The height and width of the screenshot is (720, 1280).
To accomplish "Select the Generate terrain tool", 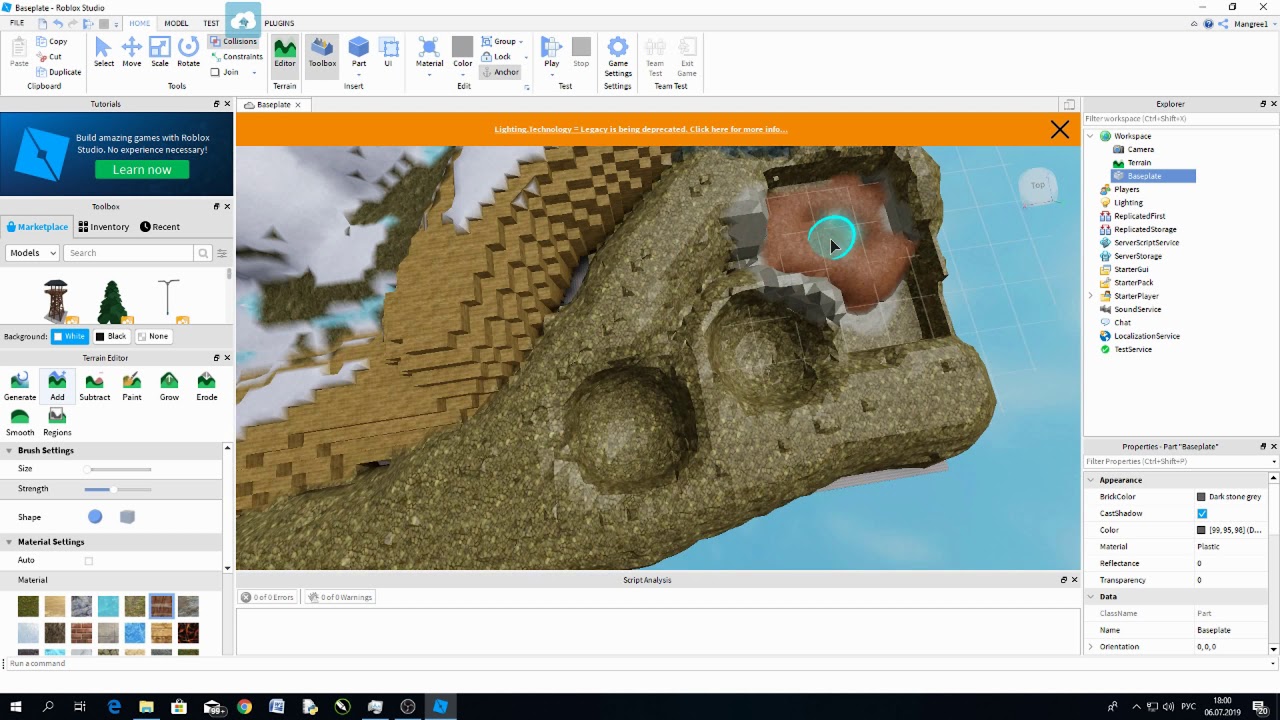I will pyautogui.click(x=20, y=386).
